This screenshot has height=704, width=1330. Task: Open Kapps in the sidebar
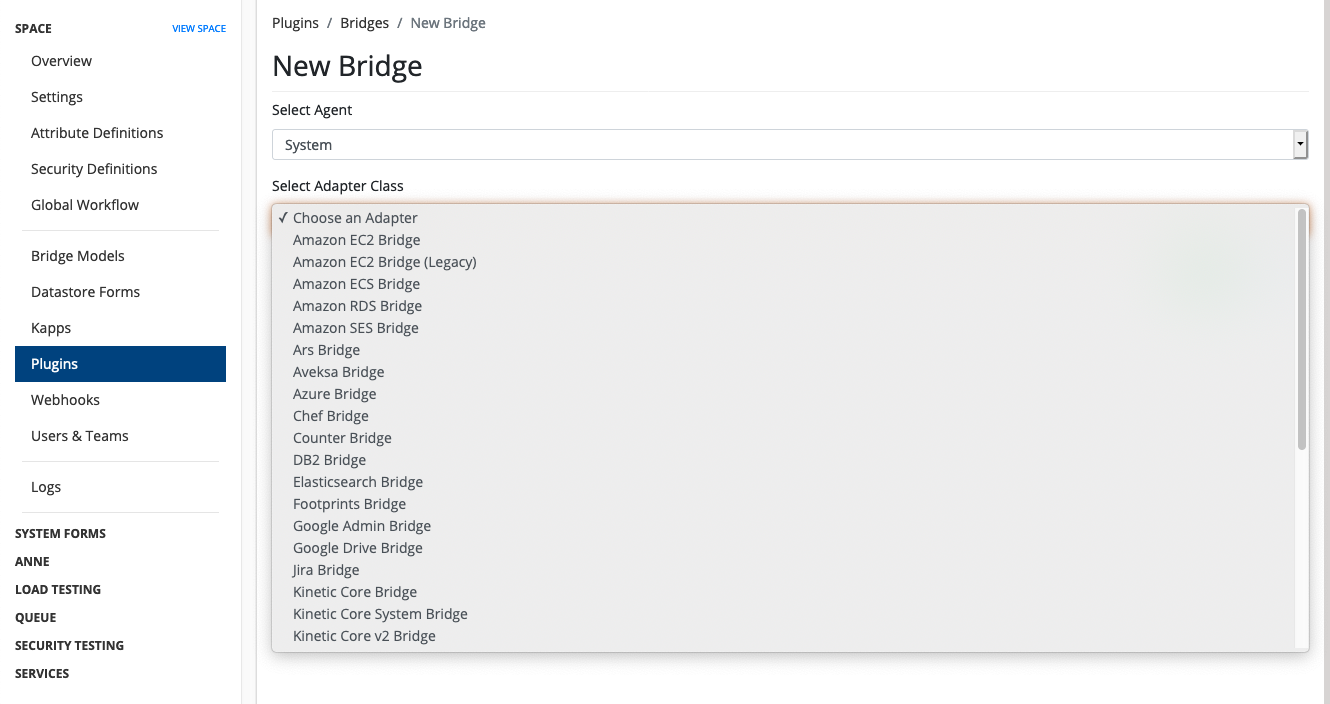120,328
